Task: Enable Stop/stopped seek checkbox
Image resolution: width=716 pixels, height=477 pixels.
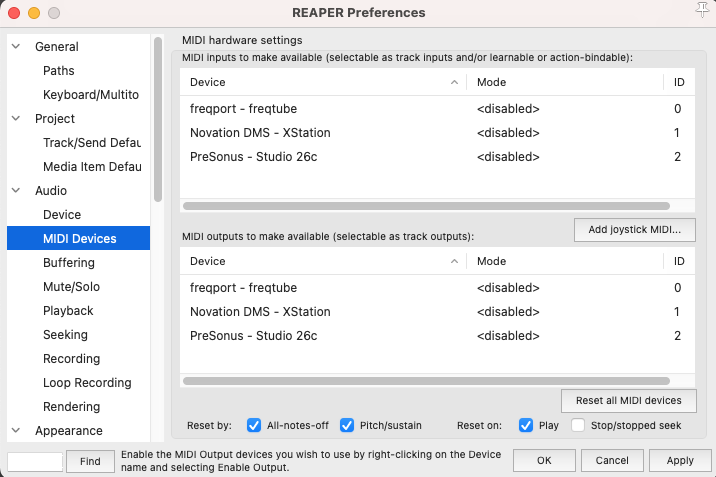Action: [578, 425]
